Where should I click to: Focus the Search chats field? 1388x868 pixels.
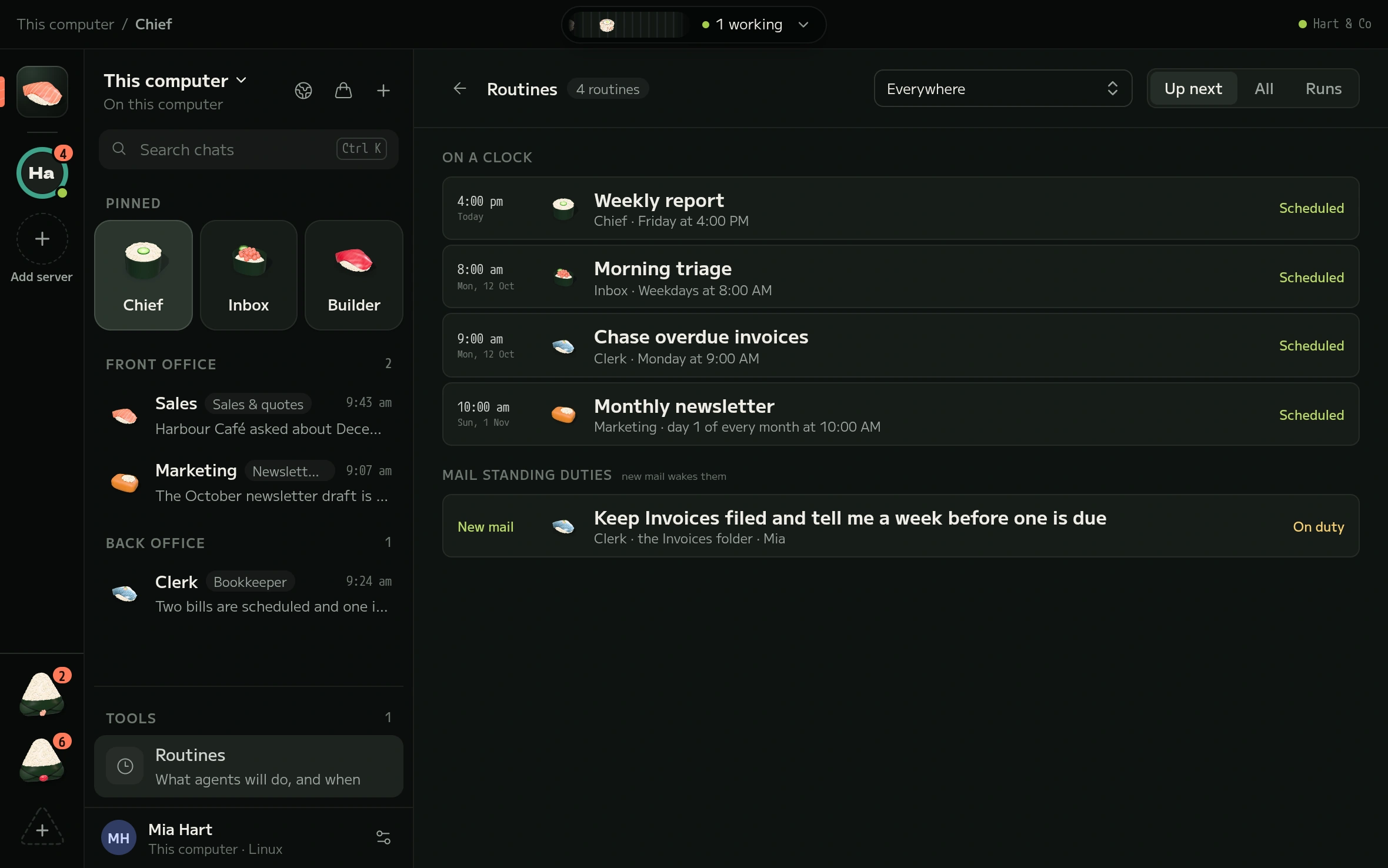click(x=248, y=149)
